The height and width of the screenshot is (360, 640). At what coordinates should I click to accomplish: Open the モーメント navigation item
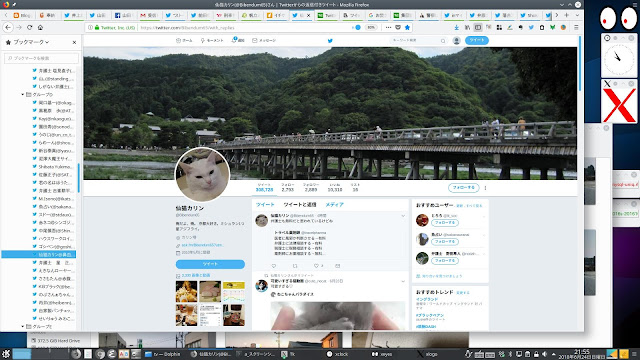[211, 40]
